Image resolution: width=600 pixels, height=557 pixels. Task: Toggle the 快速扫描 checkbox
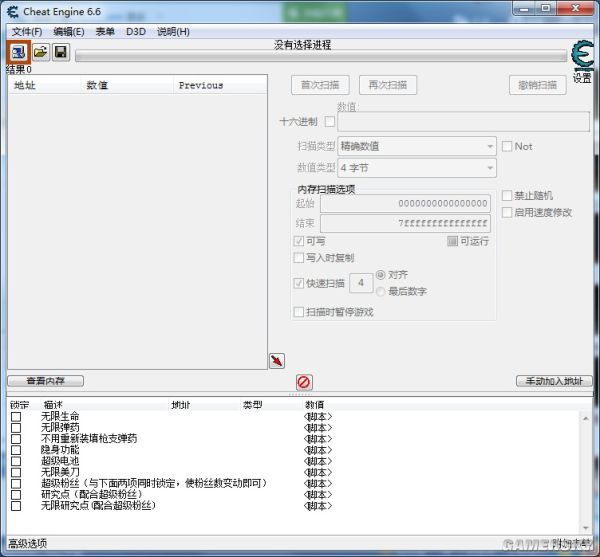tap(298, 283)
